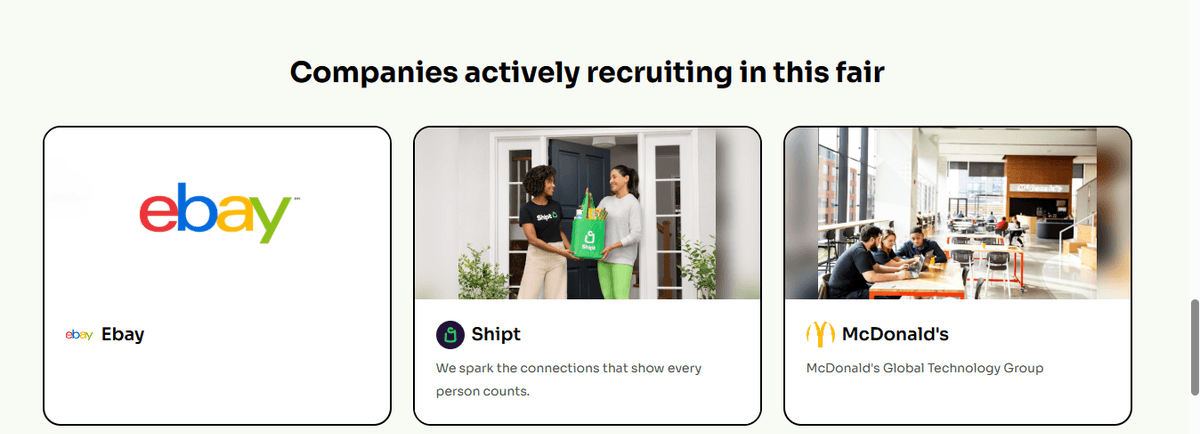The height and width of the screenshot is (434, 1200).
Task: Click the green Shipt bag in photo
Action: point(588,245)
